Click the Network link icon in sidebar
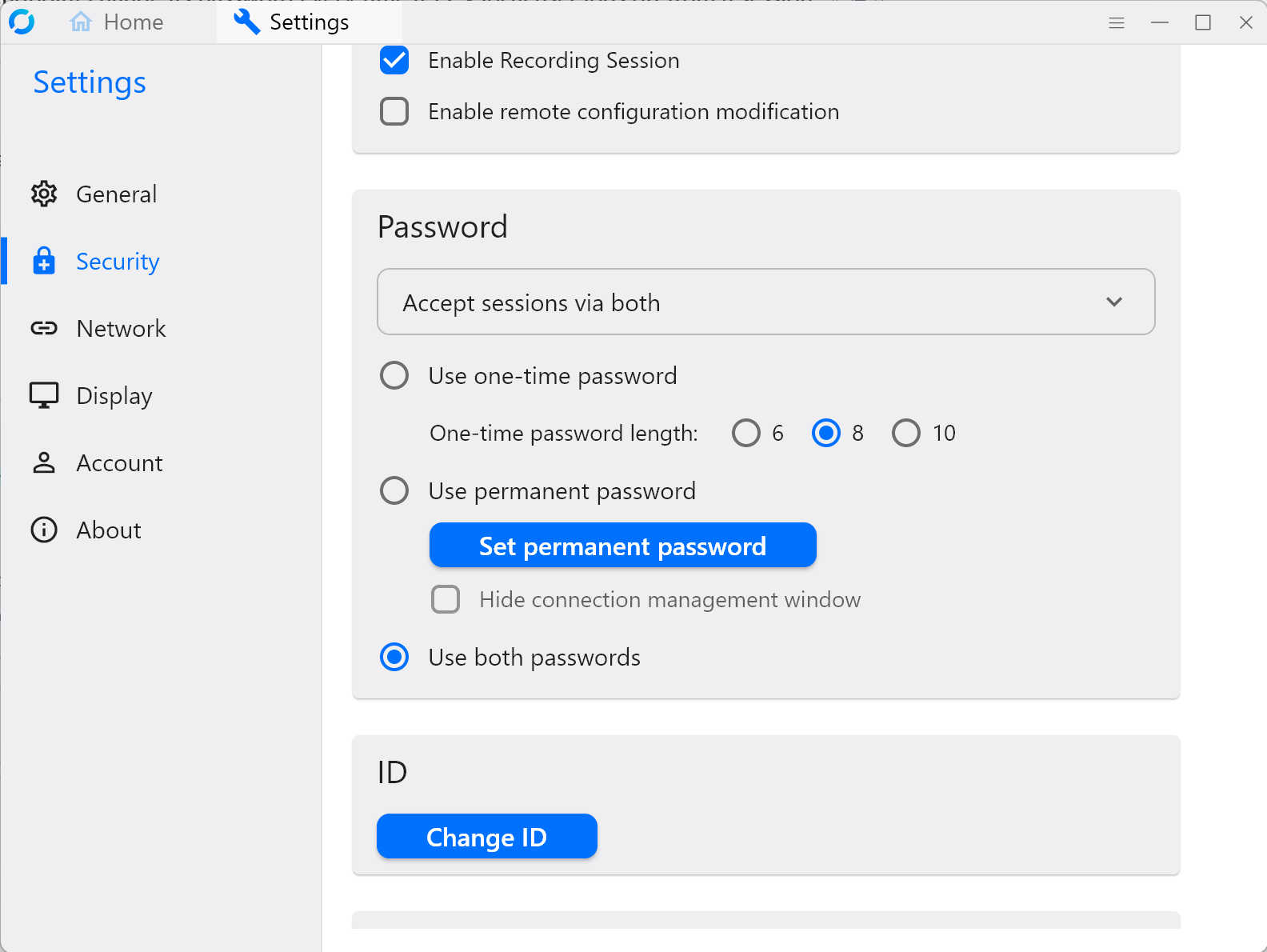The height and width of the screenshot is (952, 1267). click(44, 328)
